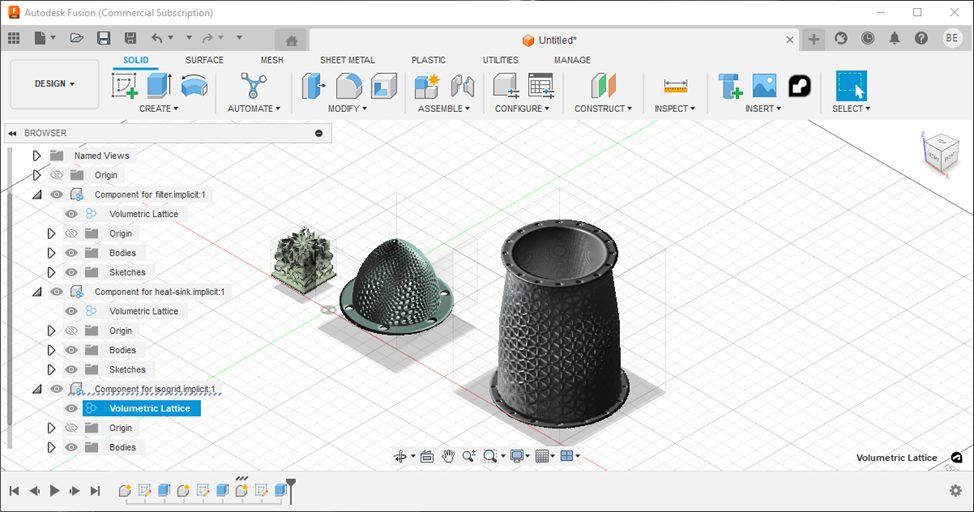This screenshot has width=974, height=512.
Task: Click the Save icon in title toolbar
Action: tap(103, 38)
